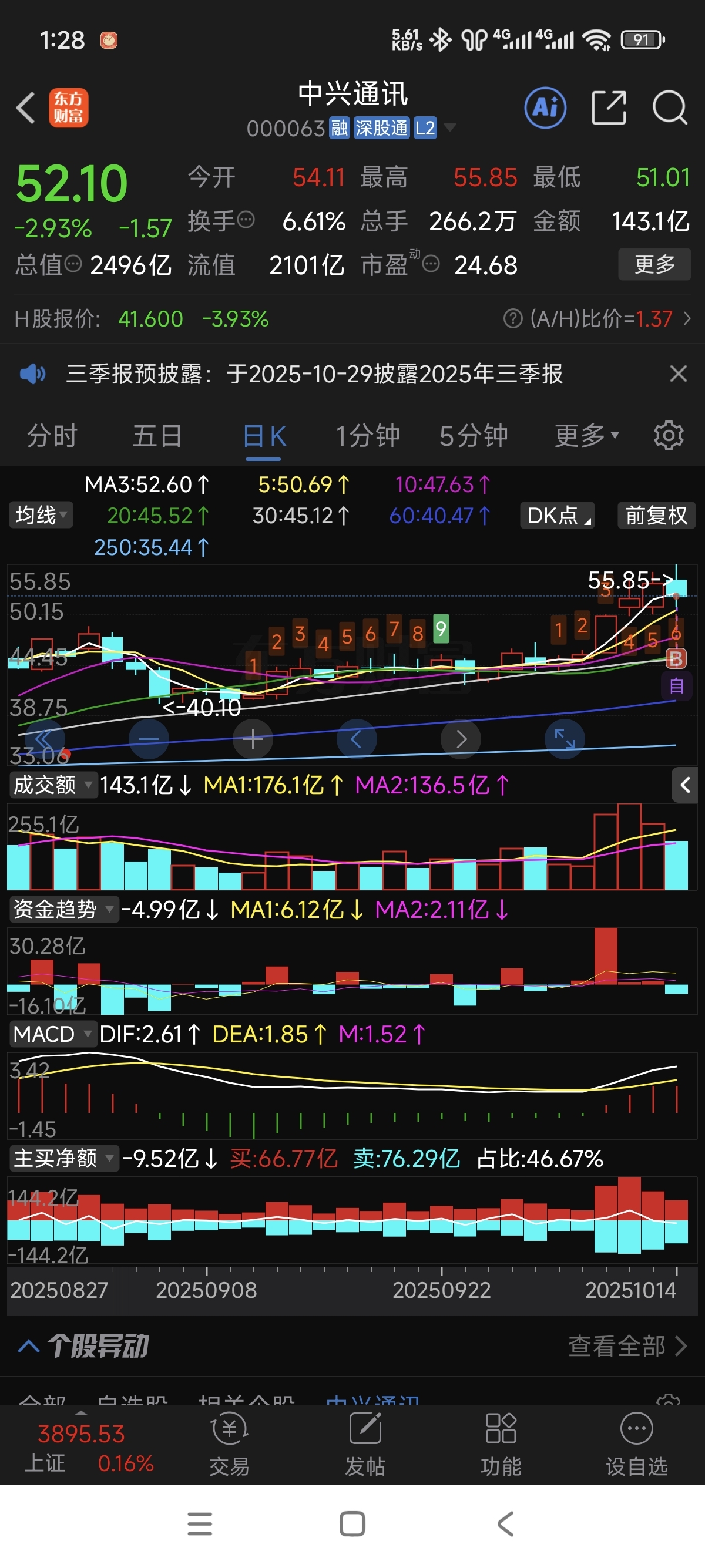
Task: Open DK点 selector
Action: [558, 515]
